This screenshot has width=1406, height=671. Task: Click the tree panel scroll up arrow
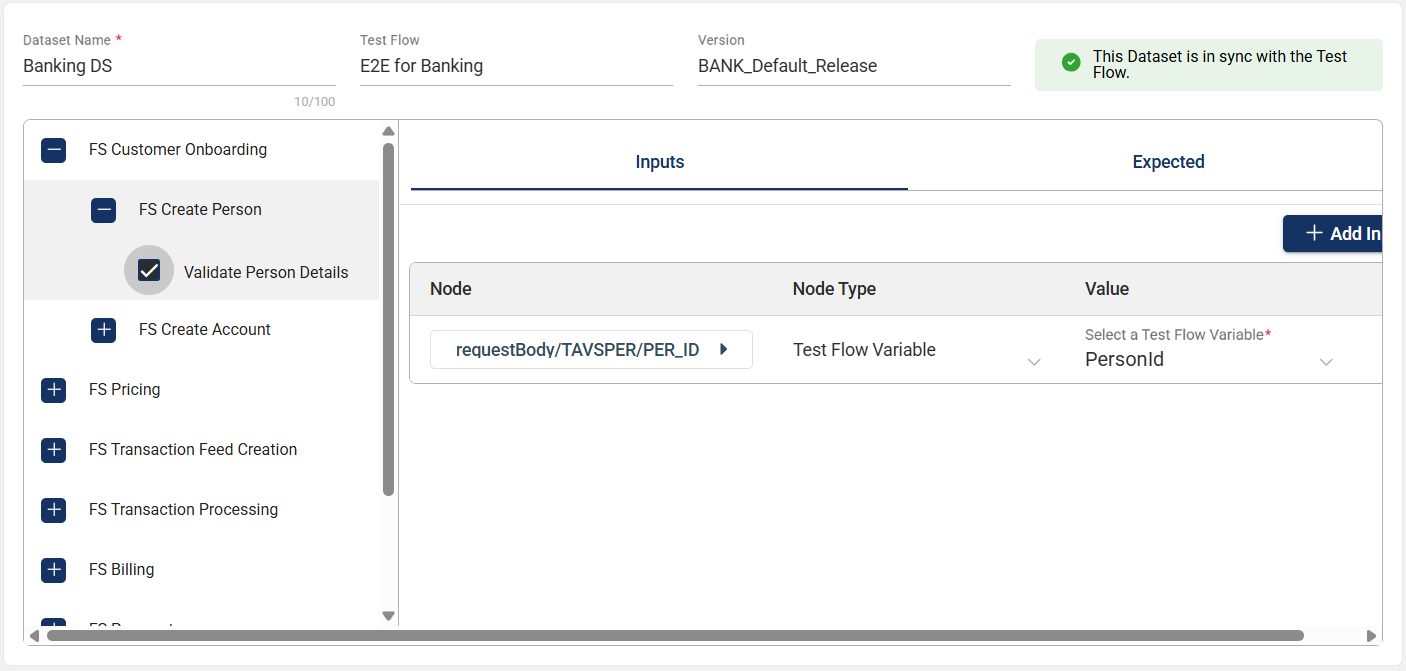(389, 131)
